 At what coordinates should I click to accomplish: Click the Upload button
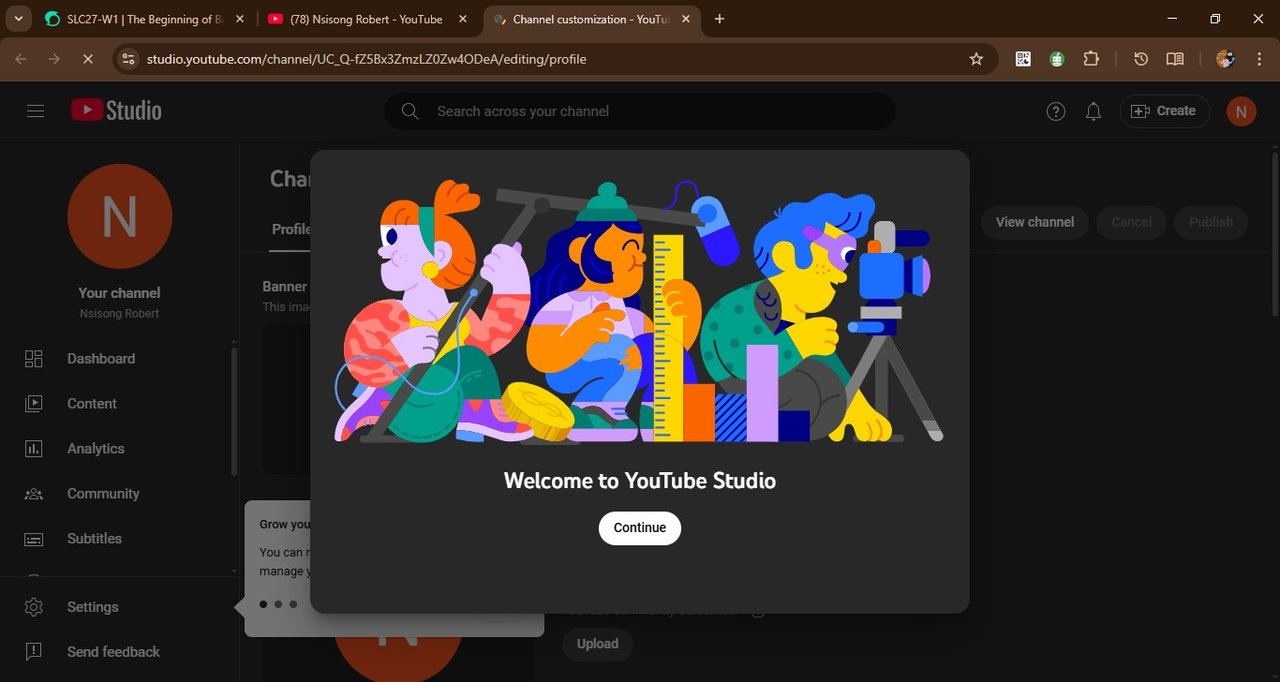pos(597,644)
